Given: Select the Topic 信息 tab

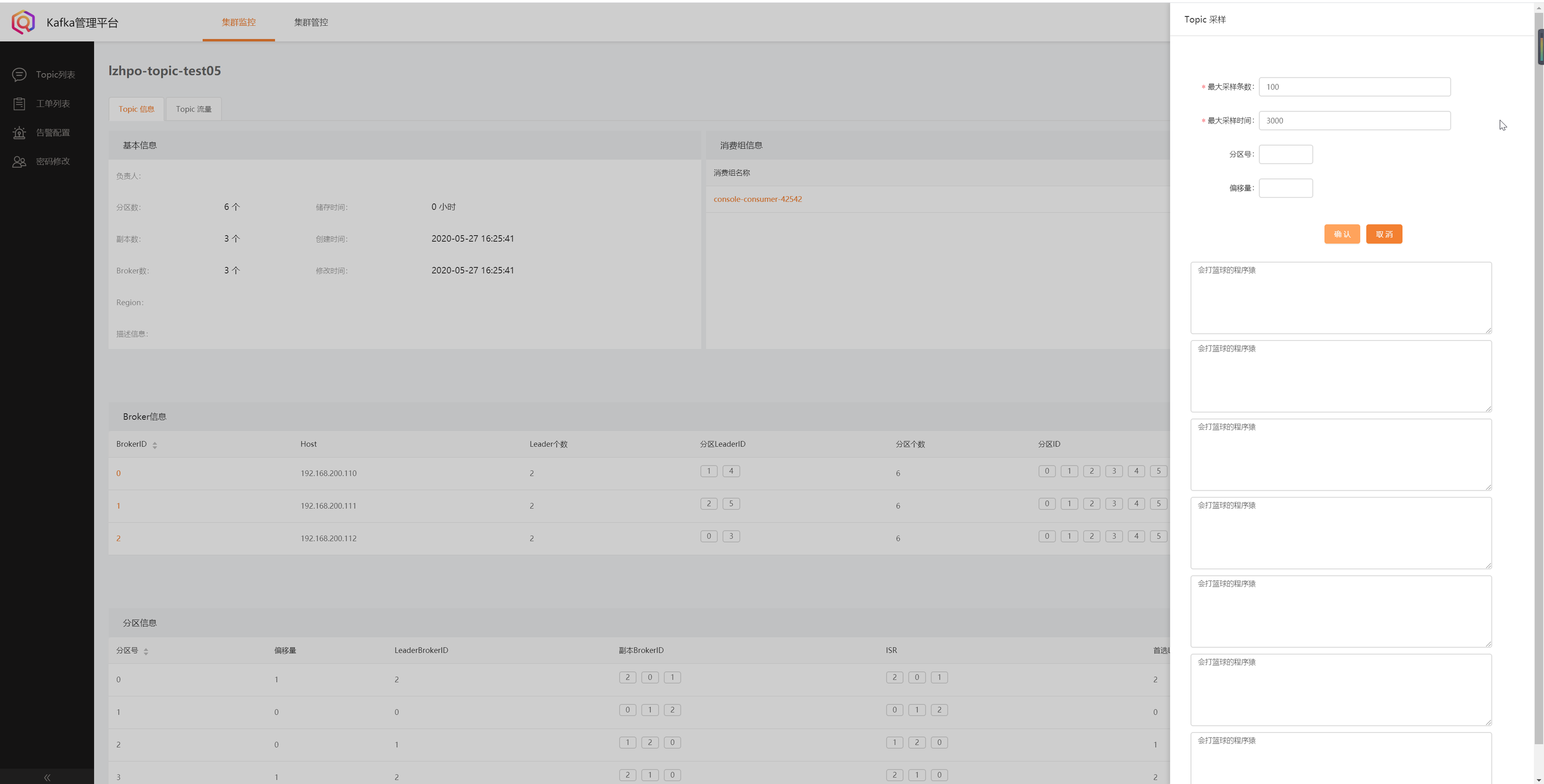Looking at the screenshot, I should (136, 109).
